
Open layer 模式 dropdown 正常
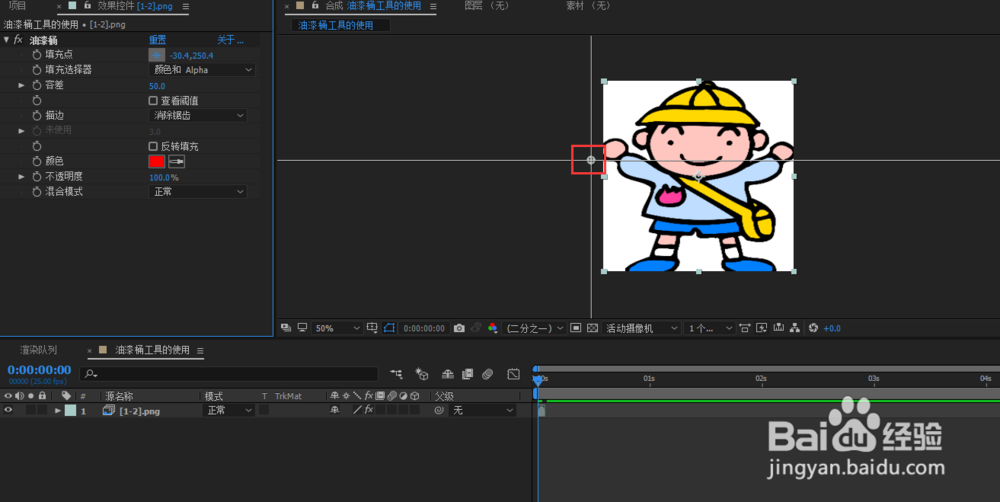tap(228, 411)
